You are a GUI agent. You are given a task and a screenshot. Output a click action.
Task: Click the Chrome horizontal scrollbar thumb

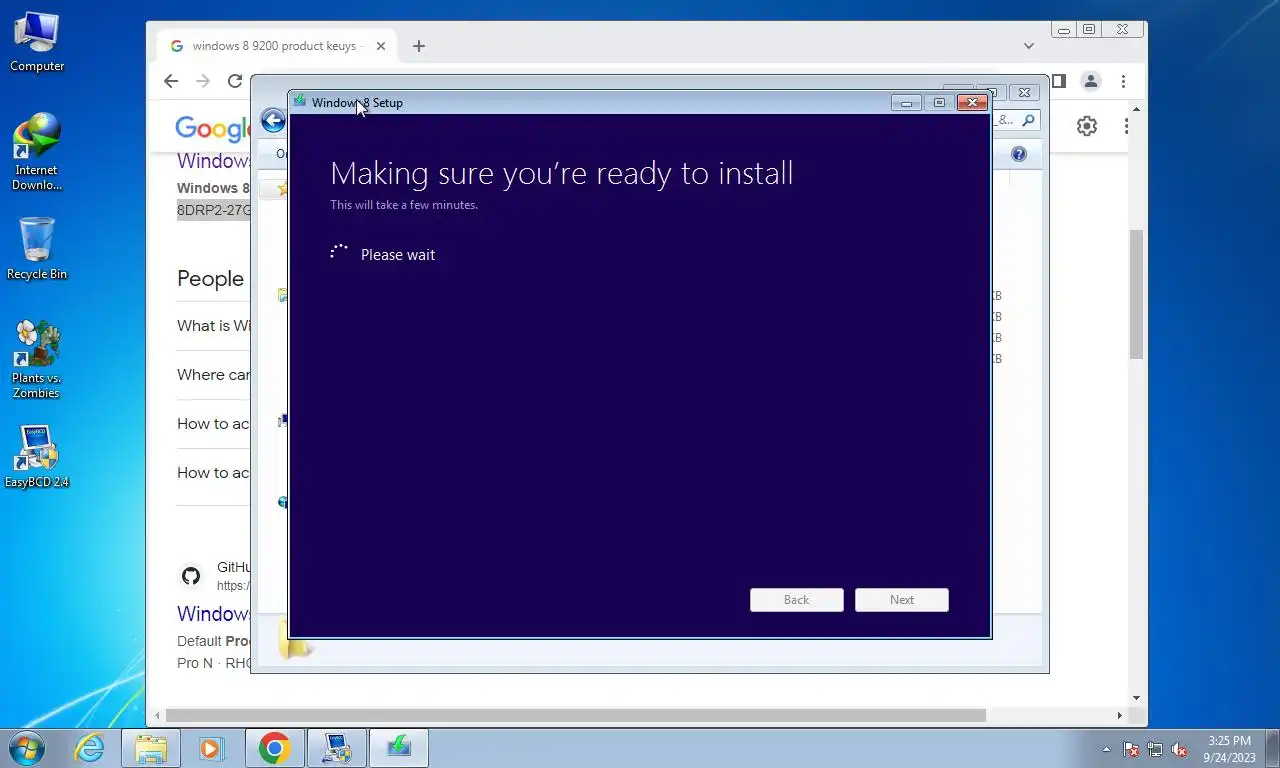pos(576,715)
